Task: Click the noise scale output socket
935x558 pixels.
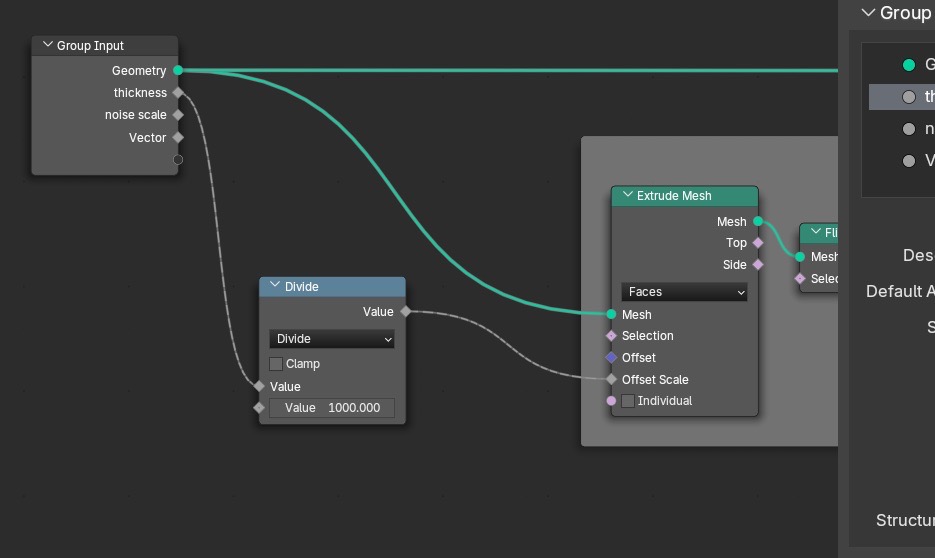Action: (178, 115)
